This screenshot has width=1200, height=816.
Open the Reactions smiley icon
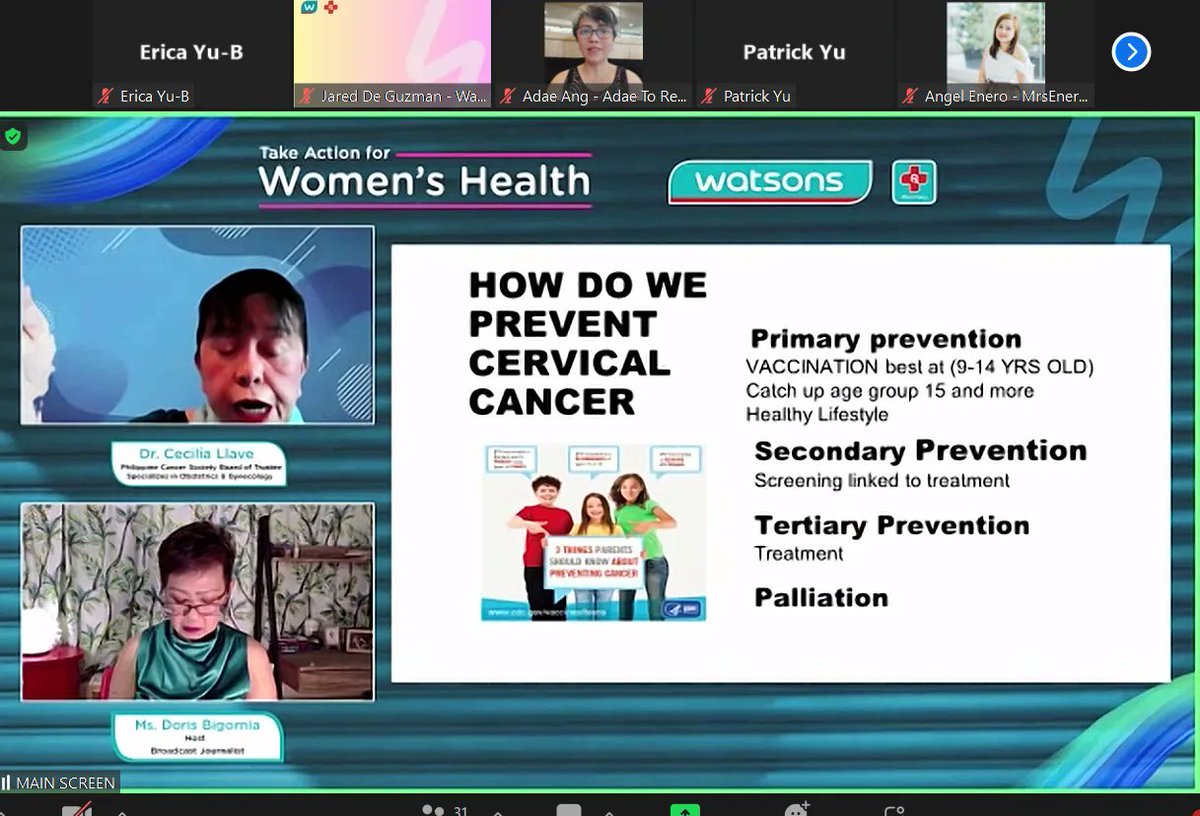(797, 810)
